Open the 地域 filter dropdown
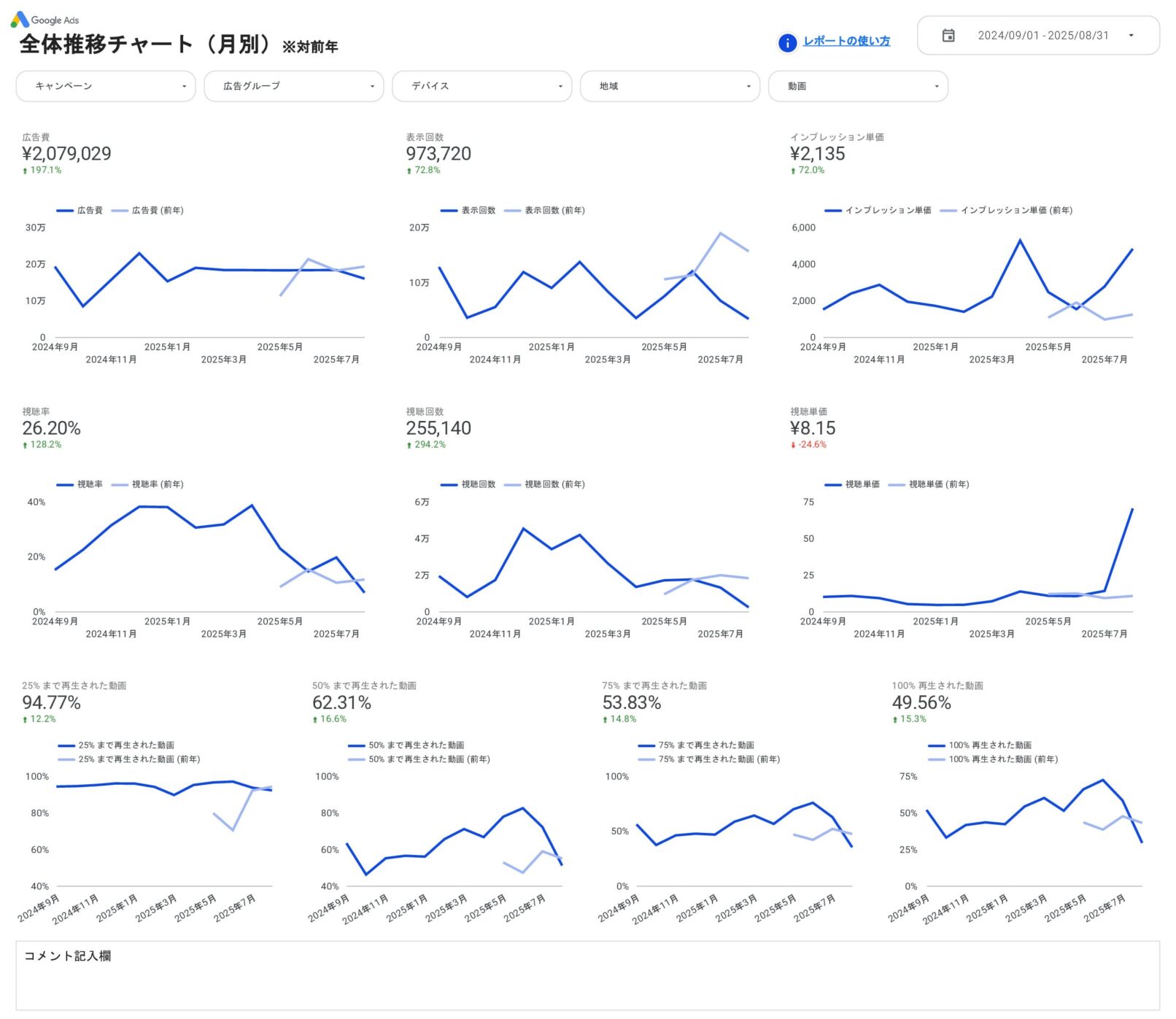The height and width of the screenshot is (1019, 1176). (670, 86)
